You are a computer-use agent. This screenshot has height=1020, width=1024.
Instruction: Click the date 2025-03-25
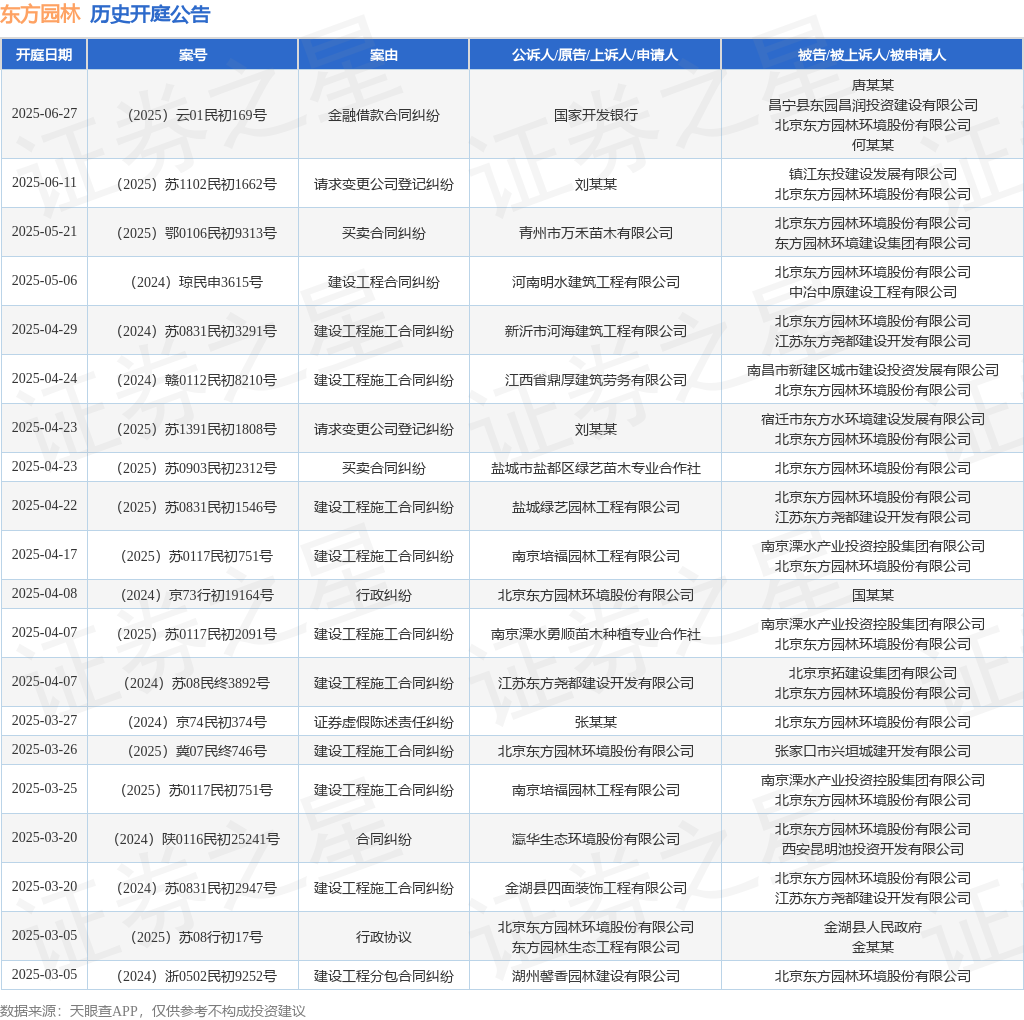[x=44, y=789]
